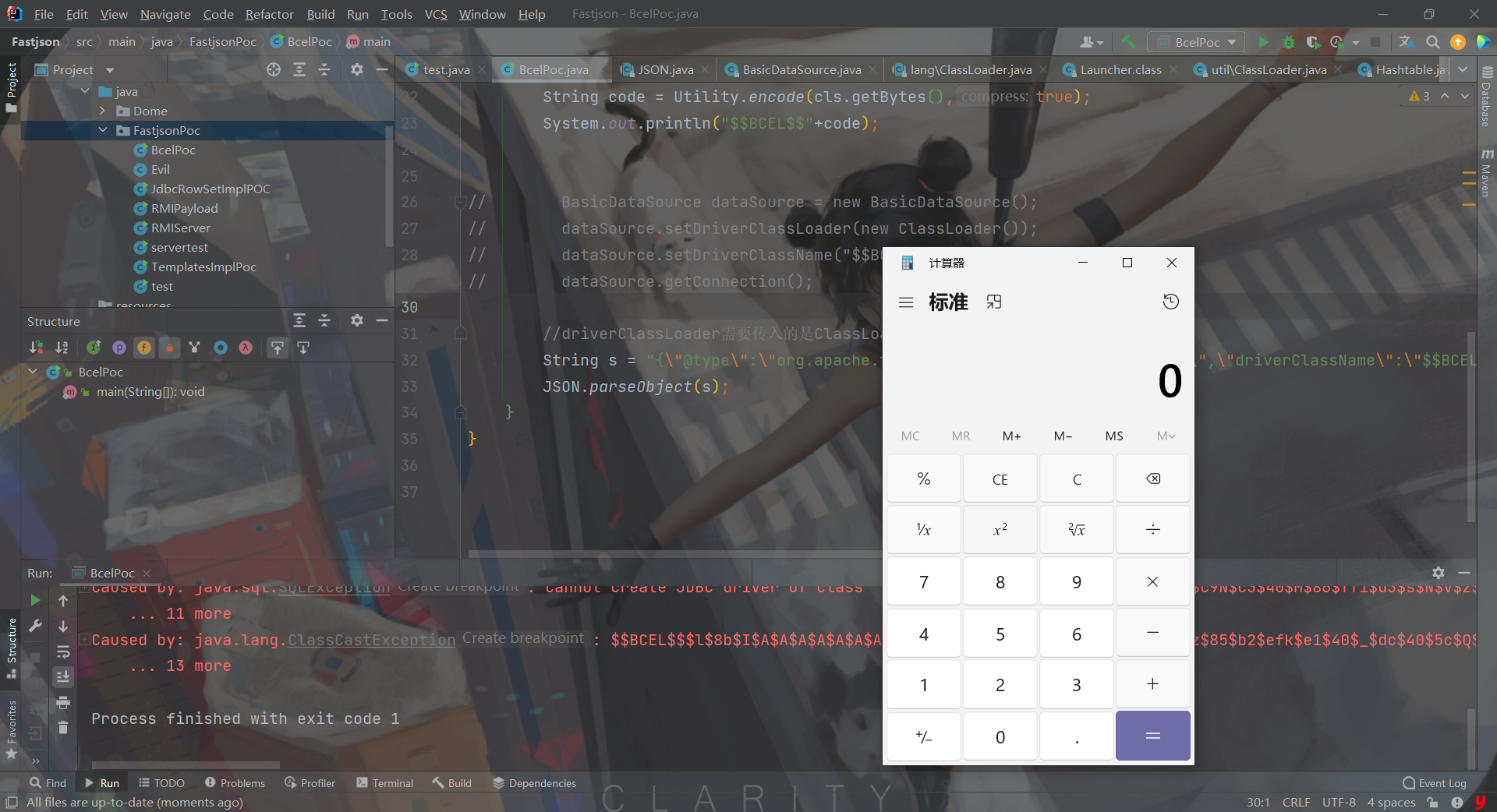Screen dimensions: 1497x812
Task: Collapse the java folder in Project tree
Action: click(x=85, y=91)
